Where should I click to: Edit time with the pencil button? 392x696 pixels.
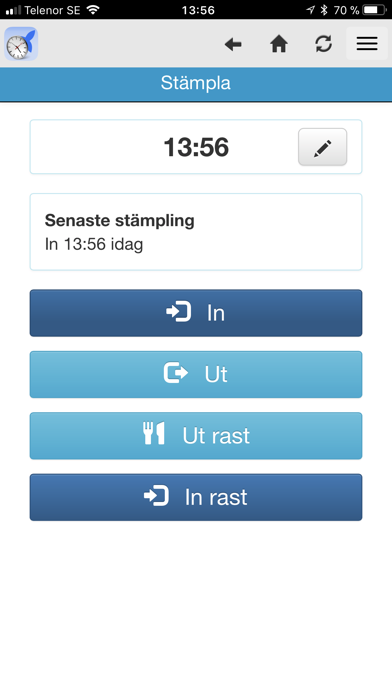[x=322, y=147]
